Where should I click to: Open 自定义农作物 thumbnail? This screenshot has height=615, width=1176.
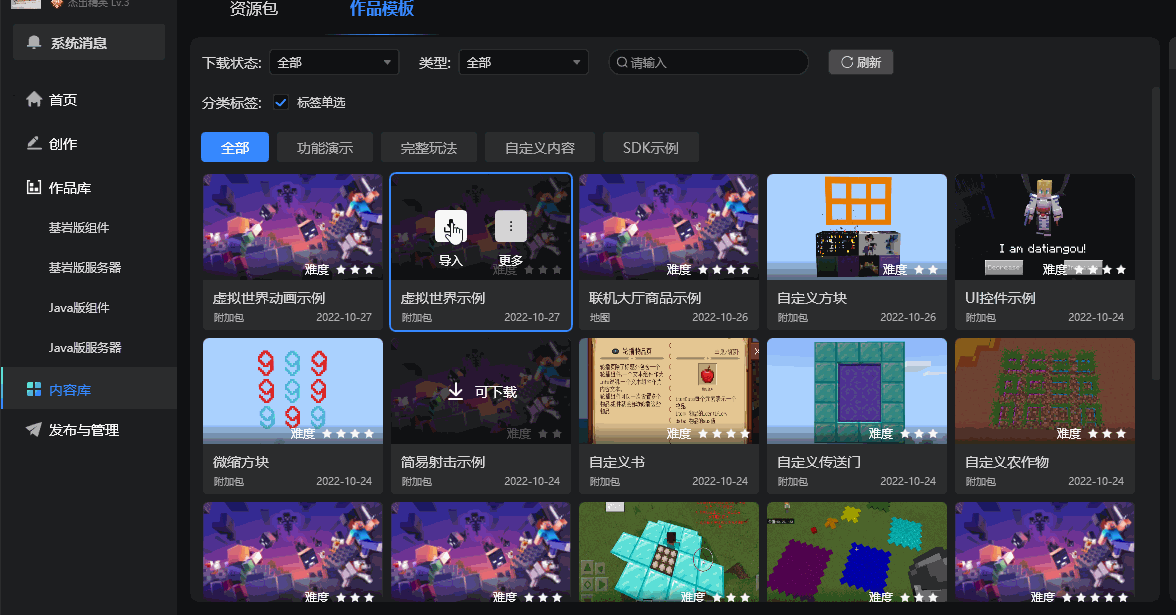[1045, 391]
